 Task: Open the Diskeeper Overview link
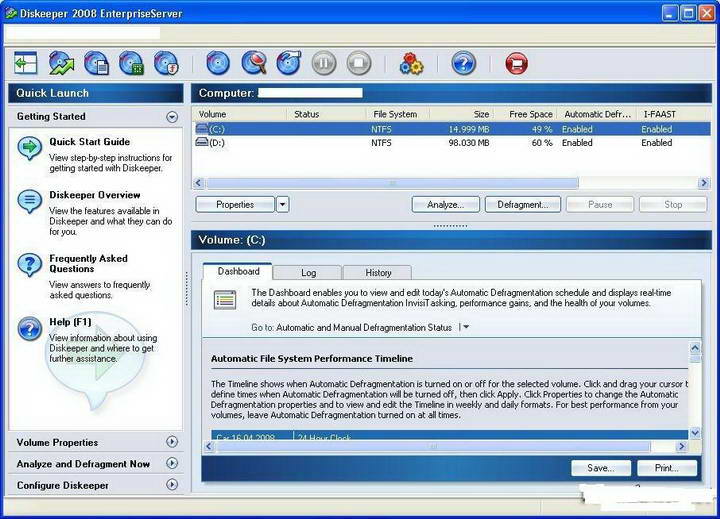click(x=95, y=195)
